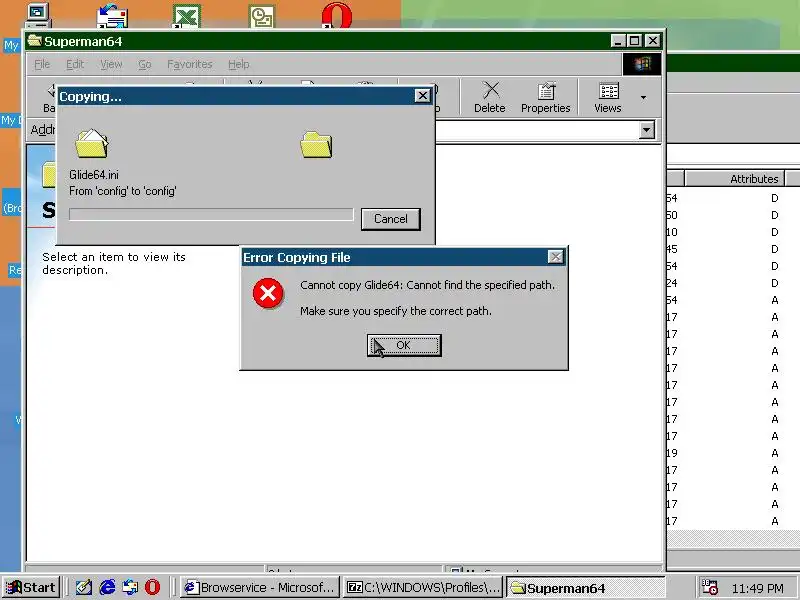Click the Task Scheduler tray icon
Image resolution: width=800 pixels, height=600 pixels.
(x=710, y=587)
